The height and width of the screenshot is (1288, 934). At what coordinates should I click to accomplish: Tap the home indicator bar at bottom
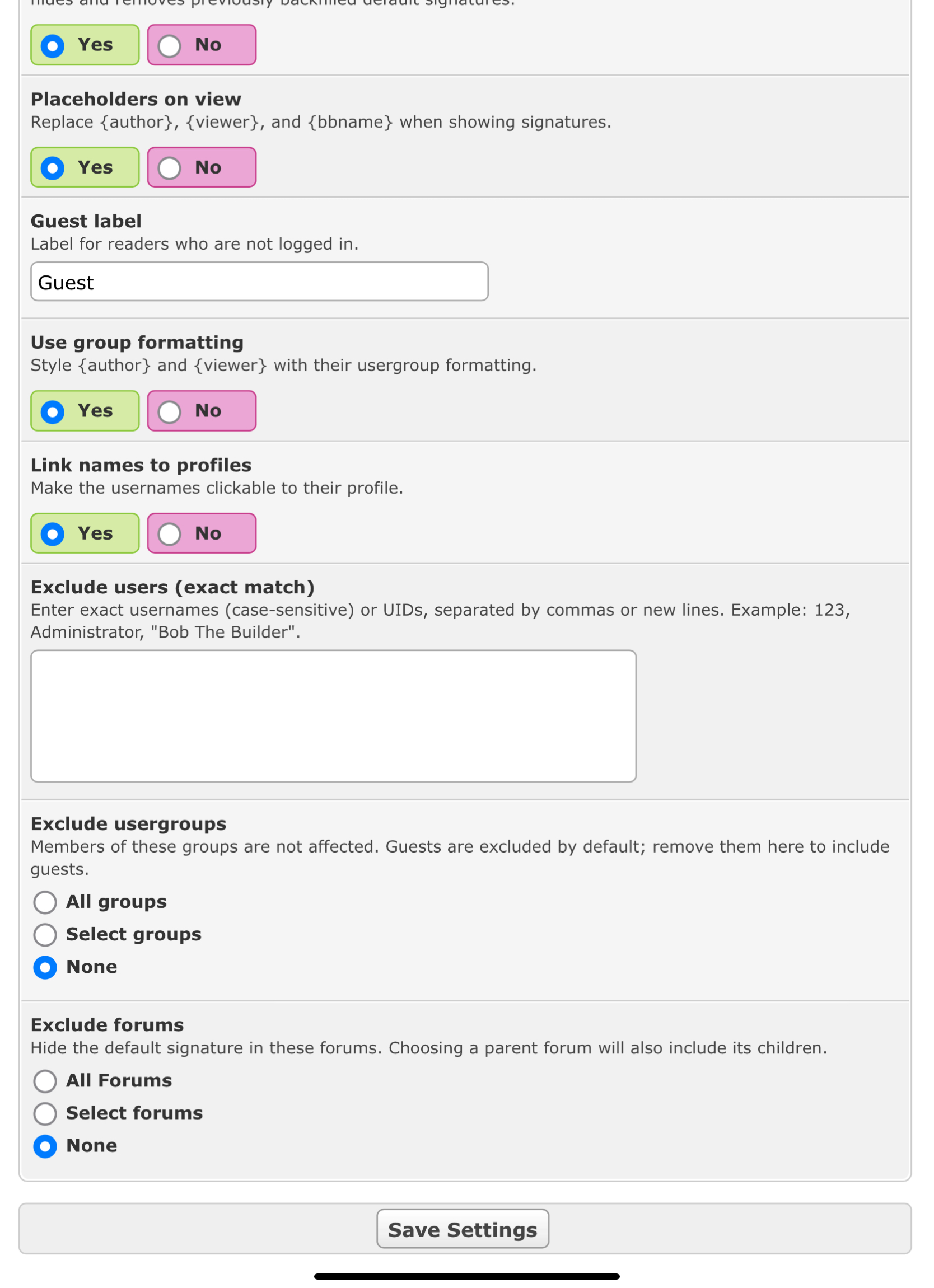click(466, 1276)
